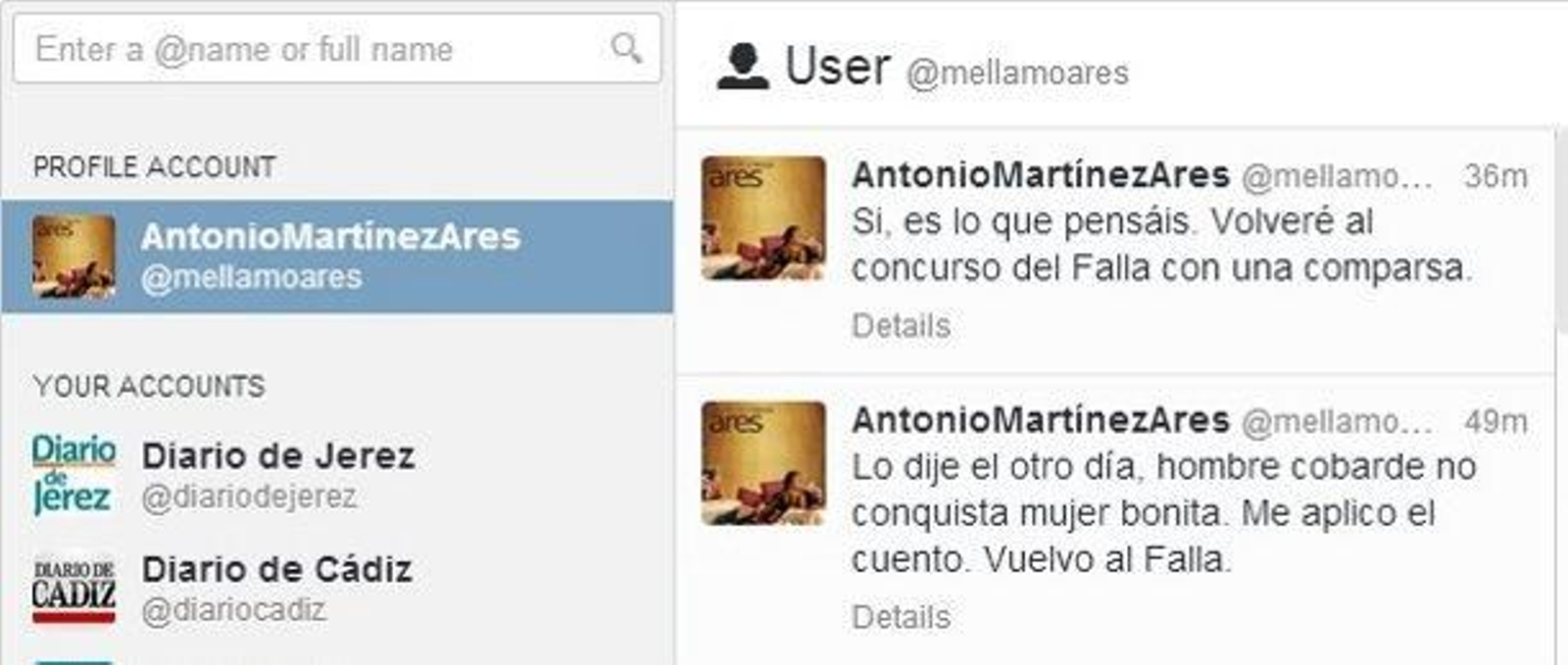Click the AntonioMartínezAres profile account avatar

tap(73, 257)
